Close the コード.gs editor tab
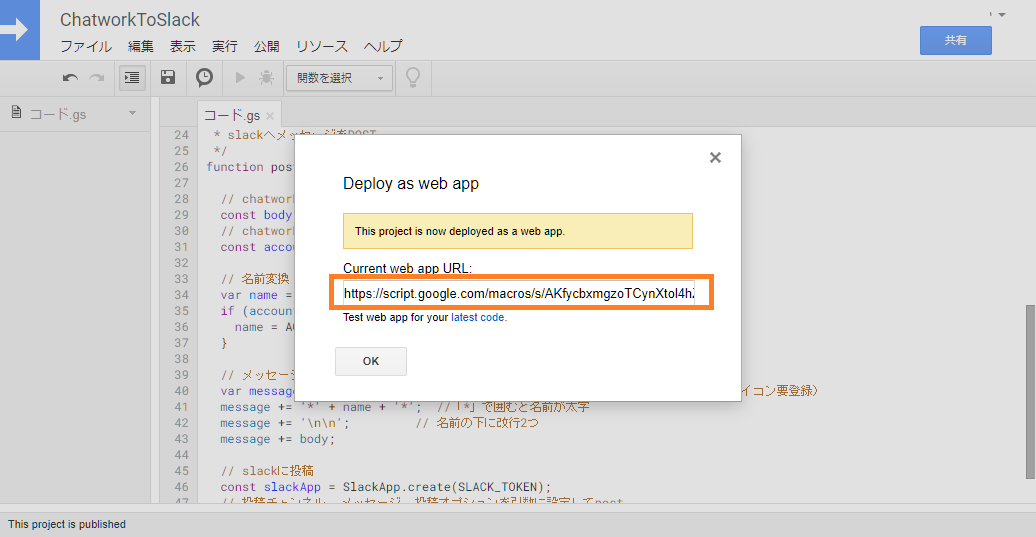 click(x=270, y=116)
